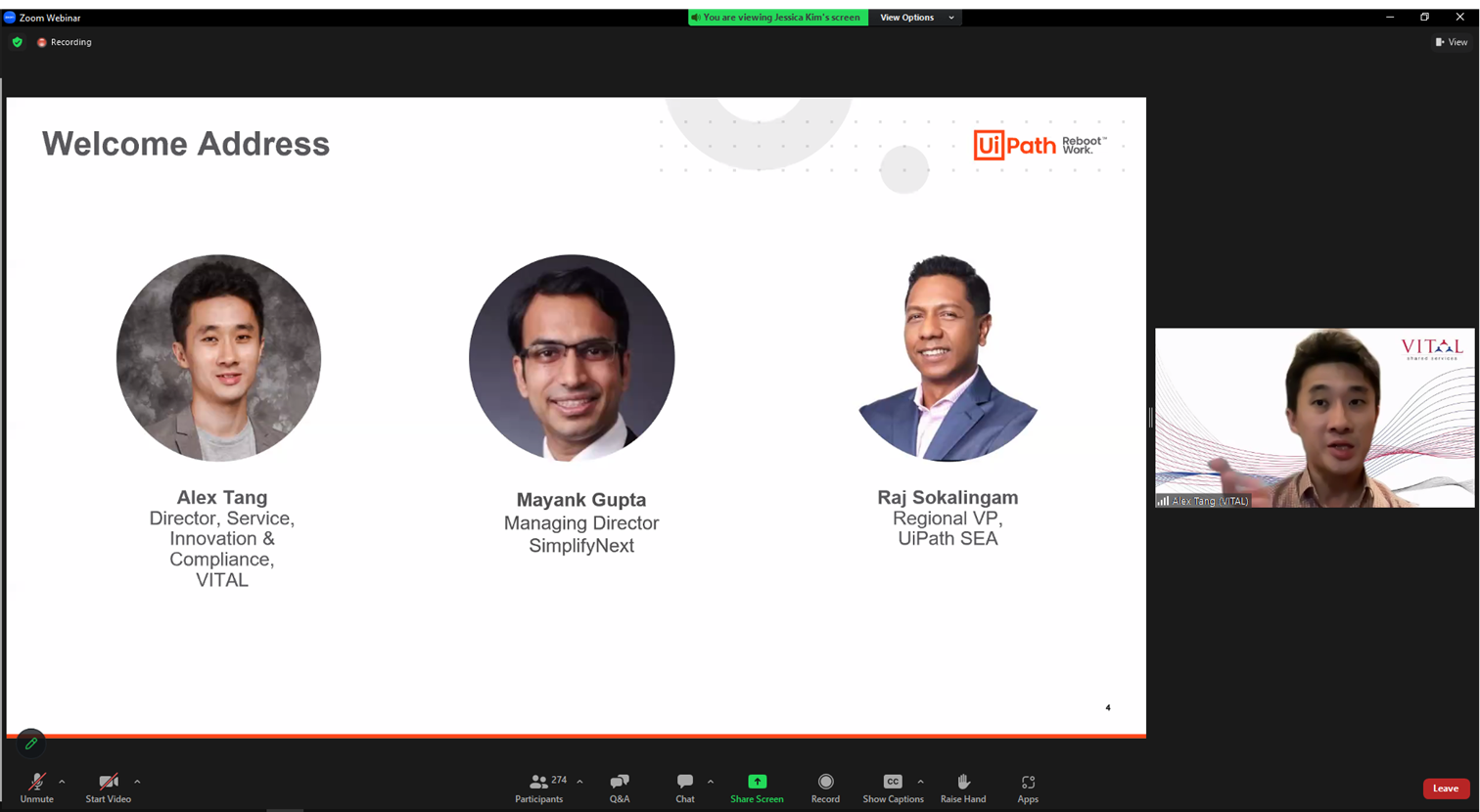
Task: Click Alex Tang's photo on the slide
Action: point(218,358)
